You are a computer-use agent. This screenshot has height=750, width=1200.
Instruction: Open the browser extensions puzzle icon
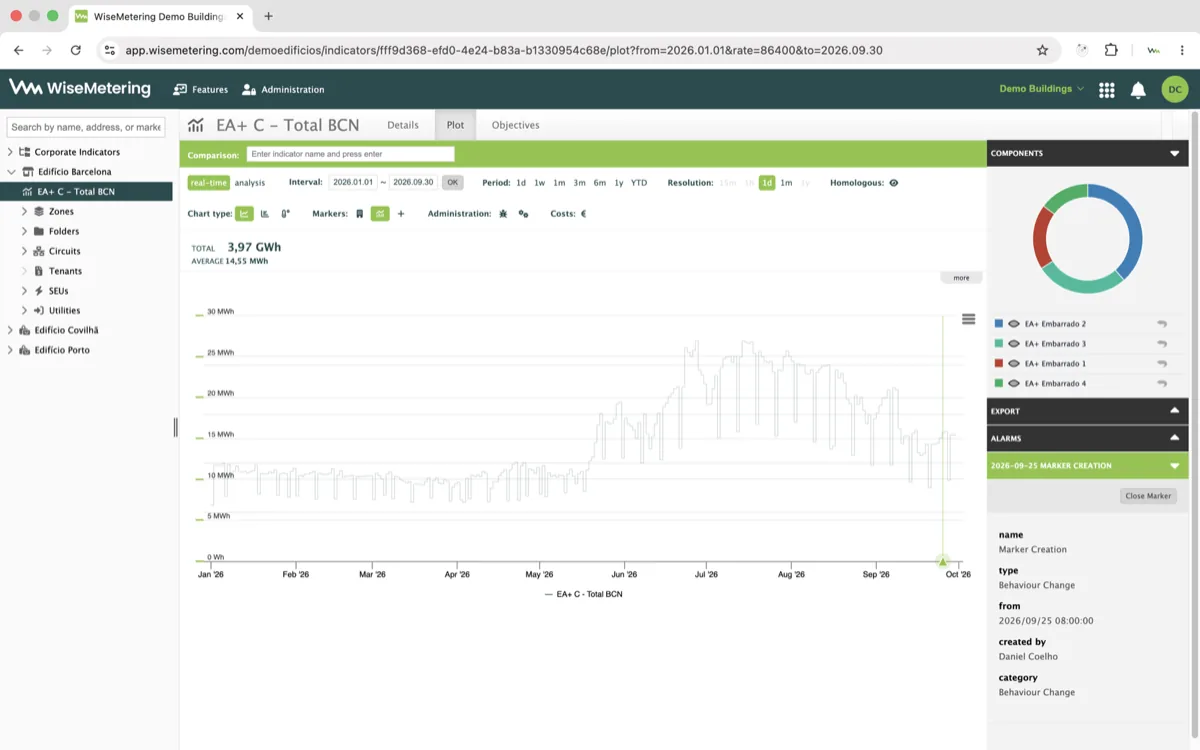coord(1111,50)
